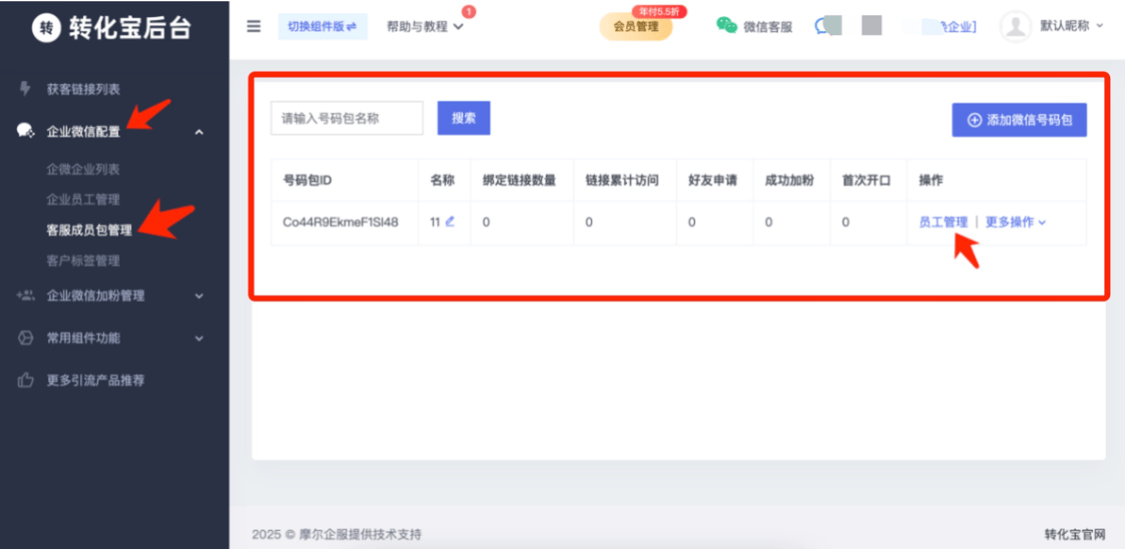Screen dimensions: 1125x549
Task: Click the hamburger menu collapse icon
Action: pos(254,26)
